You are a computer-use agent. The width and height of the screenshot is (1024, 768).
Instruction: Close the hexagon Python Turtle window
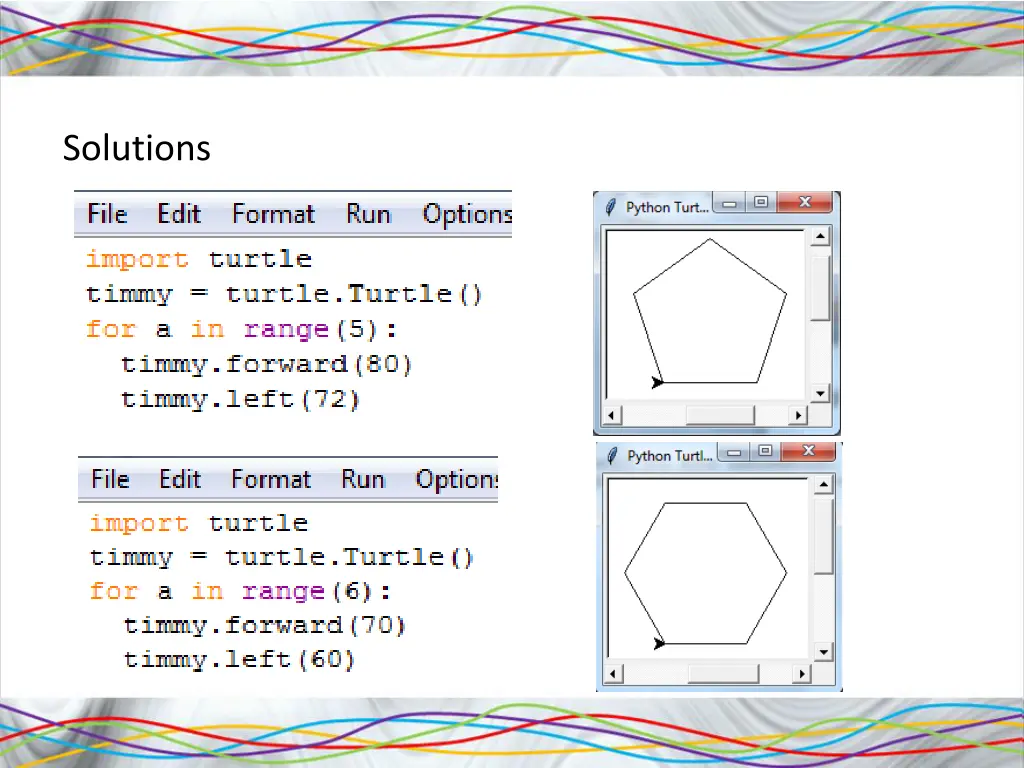(x=808, y=451)
